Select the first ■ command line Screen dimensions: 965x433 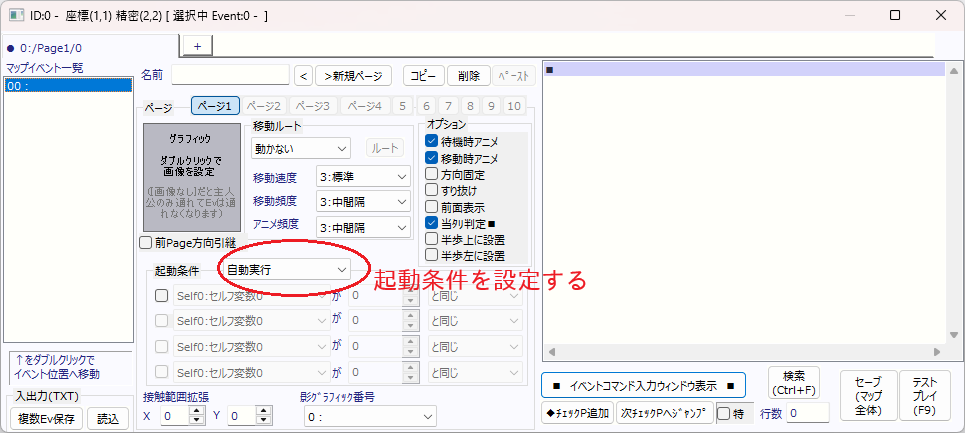pos(744,70)
